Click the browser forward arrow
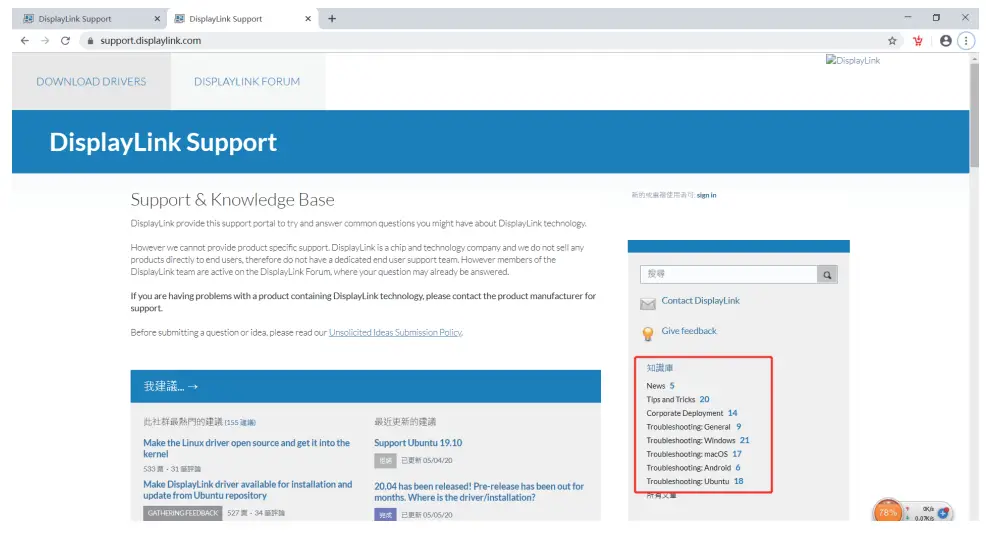The width and height of the screenshot is (986, 538). 45,41
